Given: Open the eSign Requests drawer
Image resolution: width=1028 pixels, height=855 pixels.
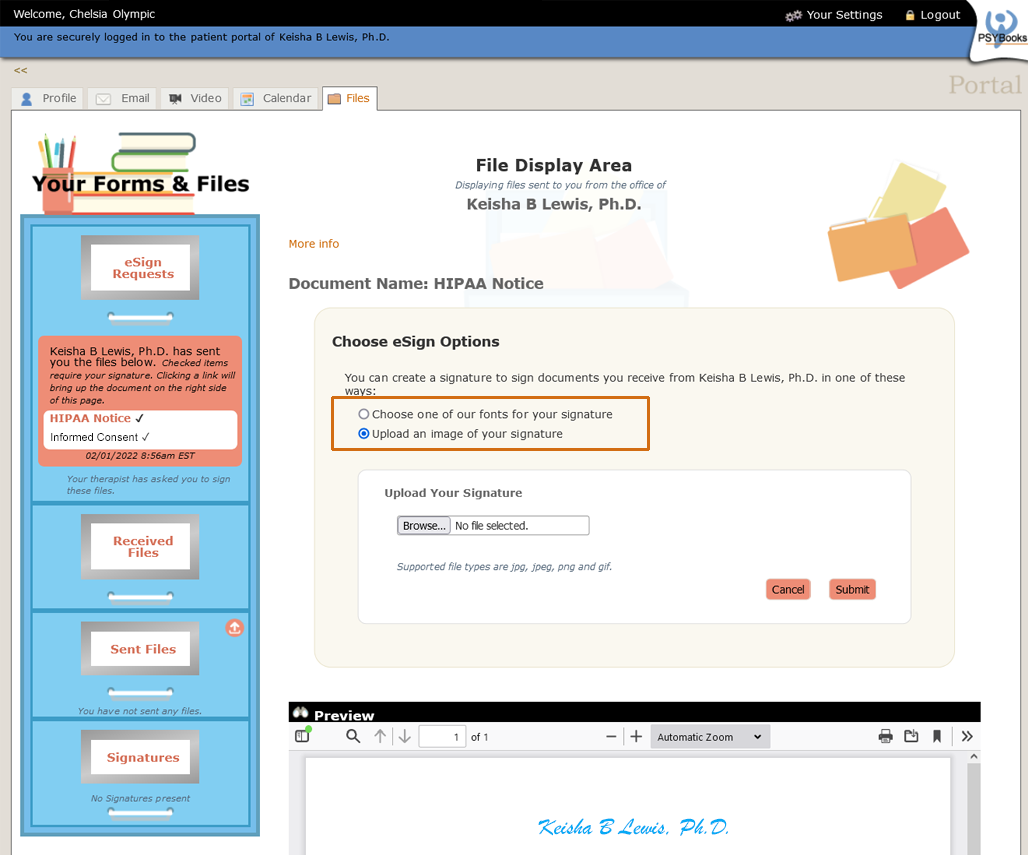Looking at the screenshot, I should coord(140,268).
